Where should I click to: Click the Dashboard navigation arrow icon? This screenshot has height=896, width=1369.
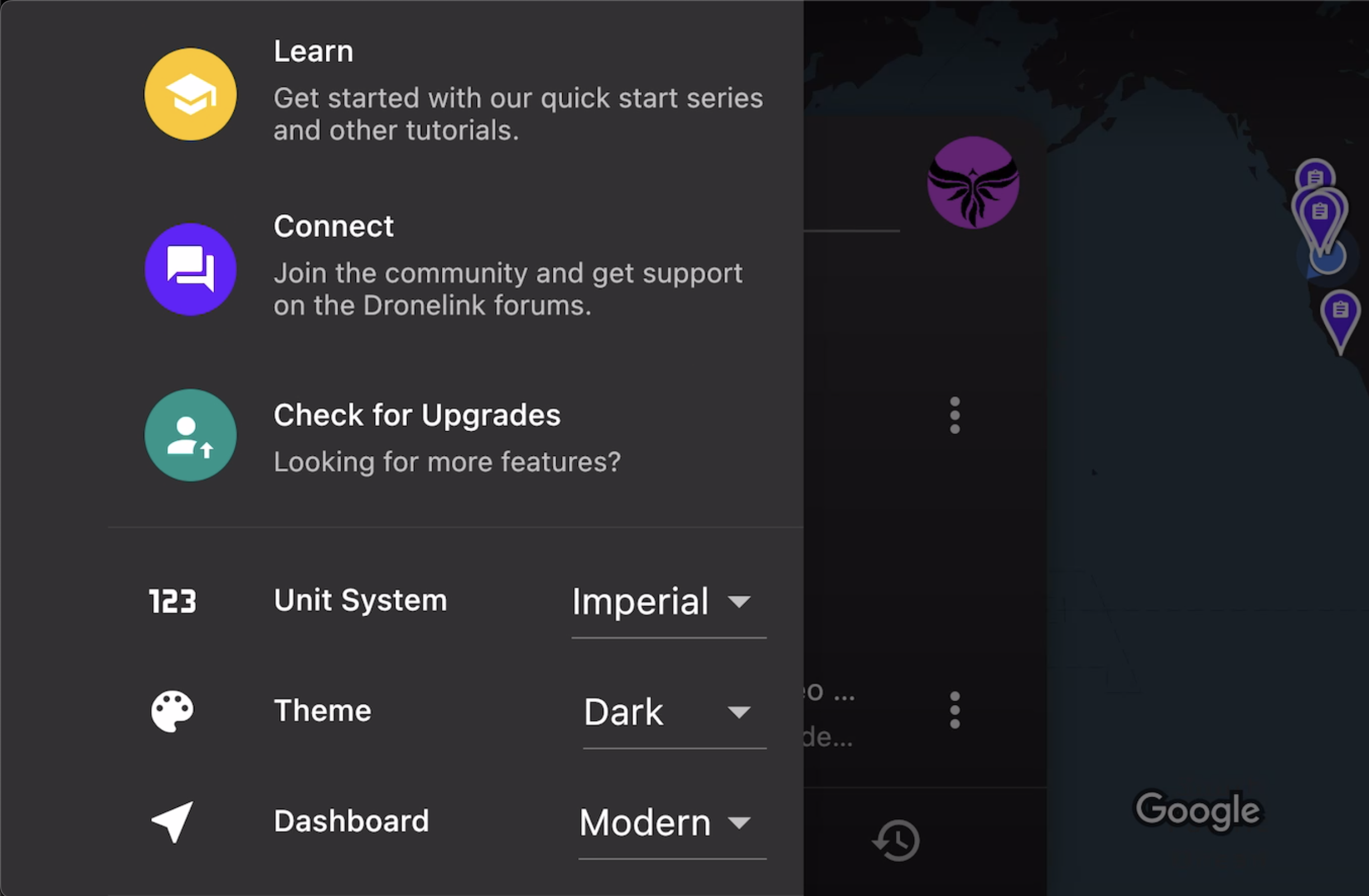tap(172, 822)
